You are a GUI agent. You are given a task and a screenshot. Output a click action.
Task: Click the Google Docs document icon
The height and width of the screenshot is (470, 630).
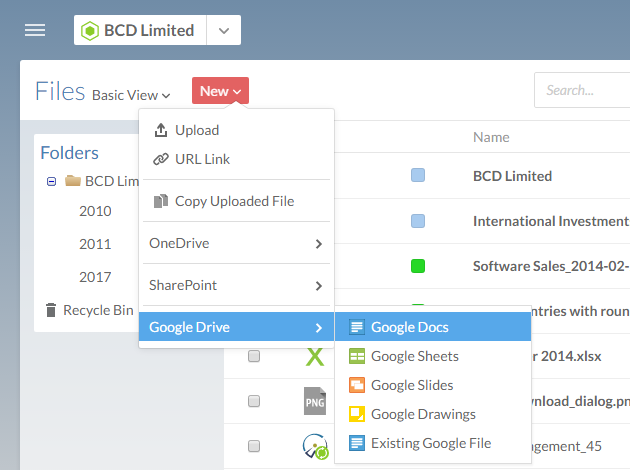pos(356,327)
